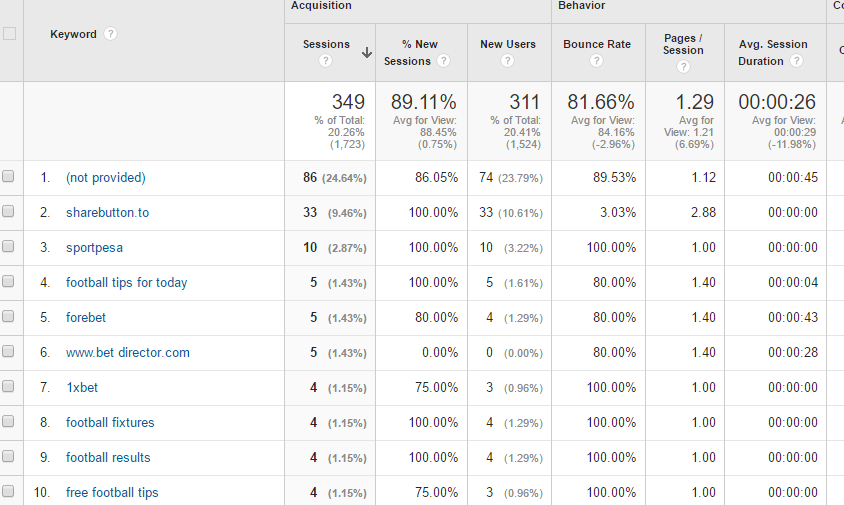Viewport: 844px width, 505px height.
Task: Click overall pages per session 1.29
Action: tap(694, 102)
